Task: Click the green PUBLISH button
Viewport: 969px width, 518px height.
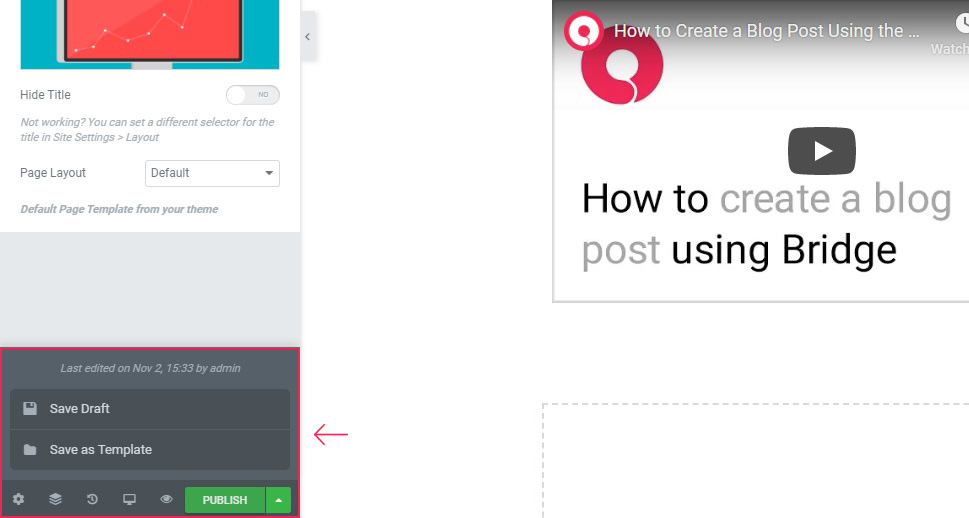Action: tap(225, 500)
